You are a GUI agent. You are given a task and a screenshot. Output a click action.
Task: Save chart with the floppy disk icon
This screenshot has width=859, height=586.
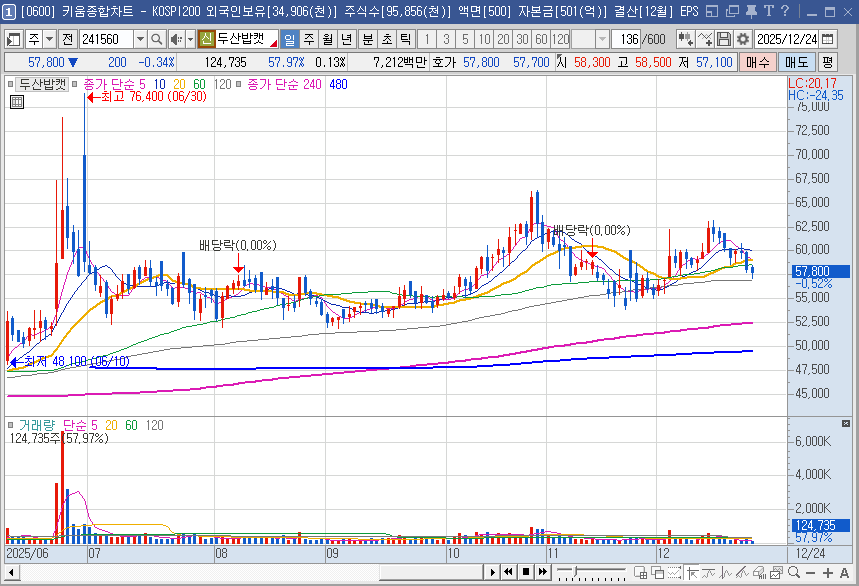pyautogui.click(x=724, y=39)
